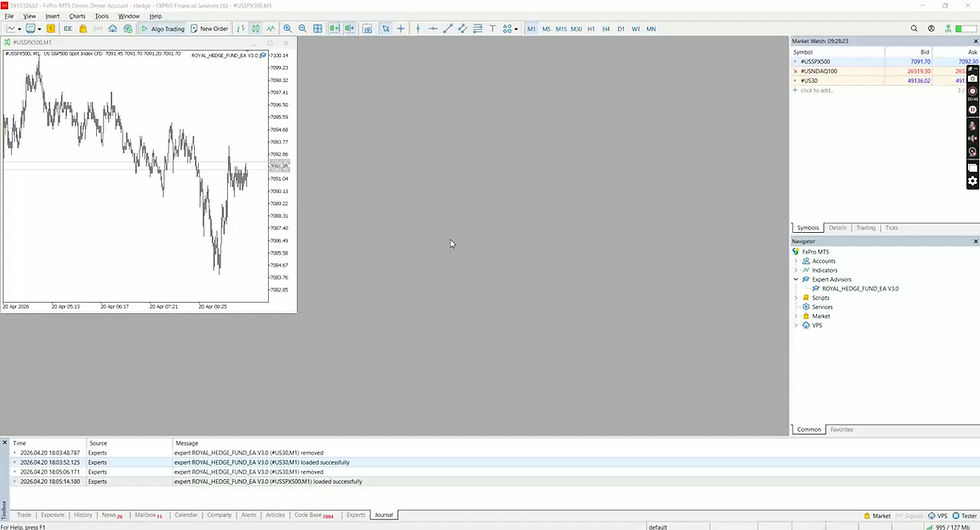Click the green user account icon
Viewport: 980px width, 530px height.
pos(948,29)
